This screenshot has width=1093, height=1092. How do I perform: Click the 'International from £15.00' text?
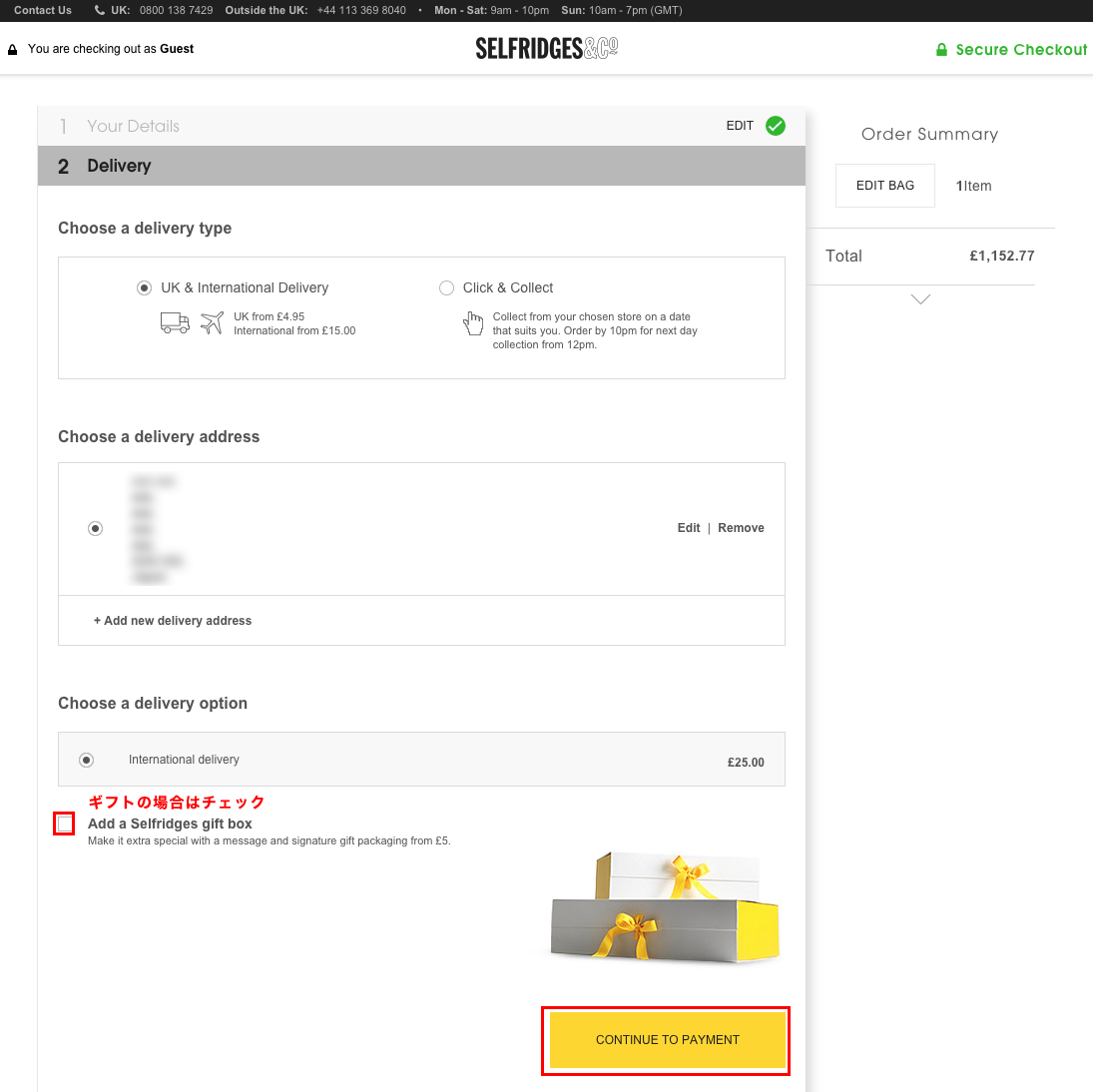[x=294, y=330]
